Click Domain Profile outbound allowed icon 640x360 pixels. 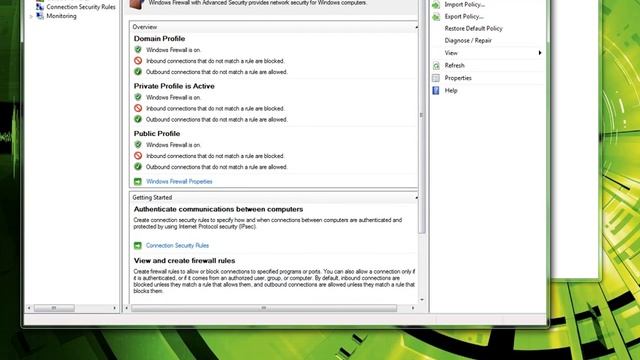[x=138, y=71]
